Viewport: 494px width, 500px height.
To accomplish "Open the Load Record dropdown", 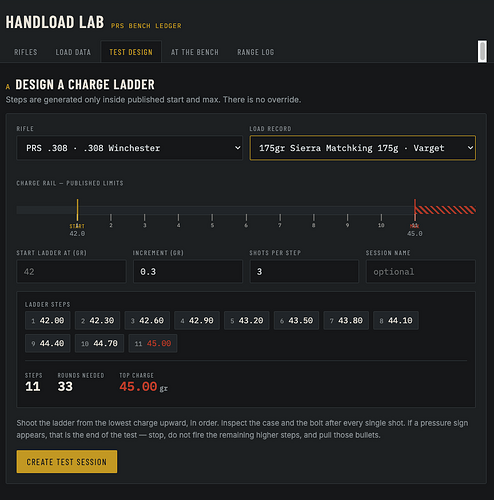I will coord(363,148).
